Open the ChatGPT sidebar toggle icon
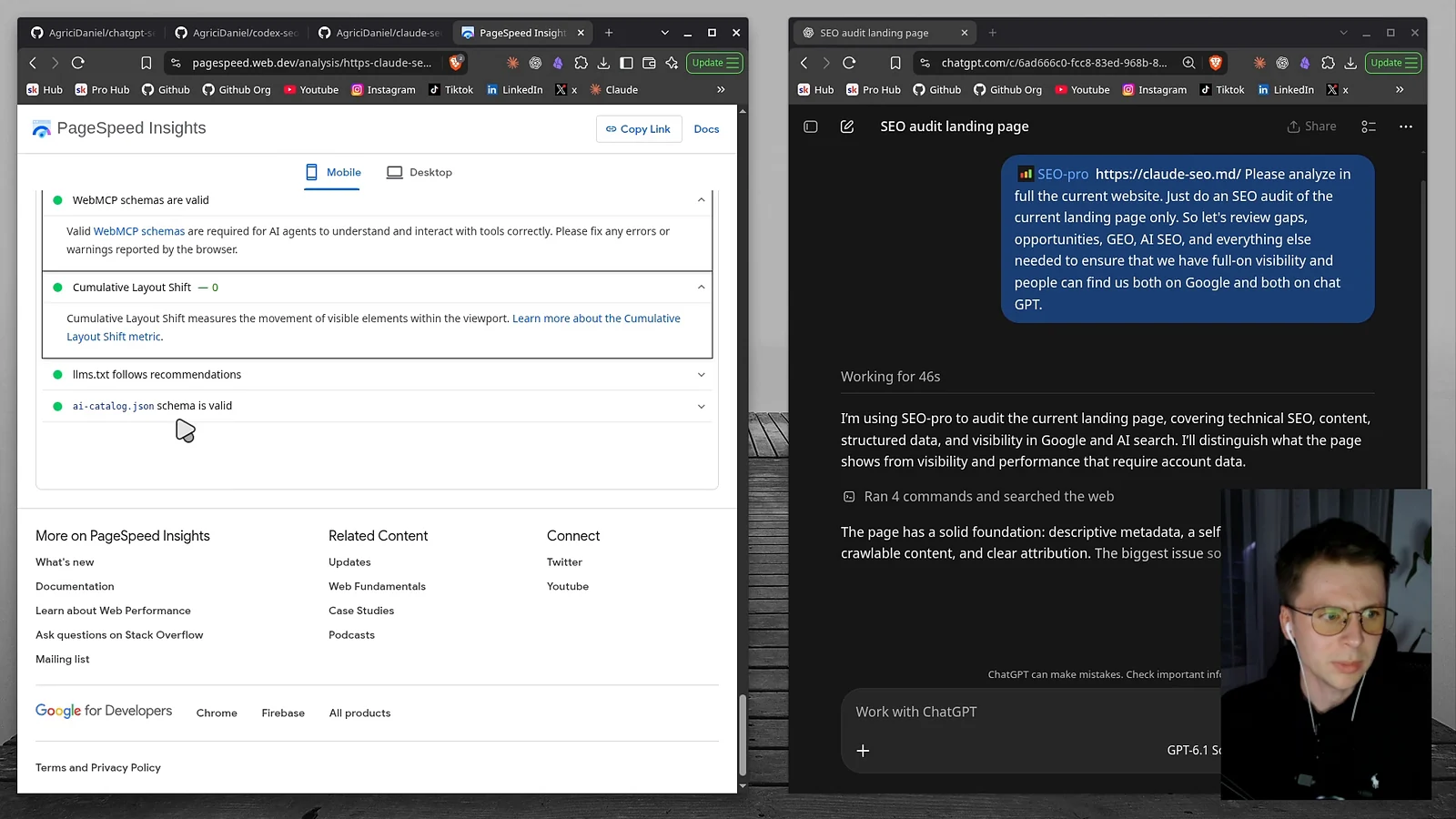Image resolution: width=1456 pixels, height=819 pixels. (811, 126)
